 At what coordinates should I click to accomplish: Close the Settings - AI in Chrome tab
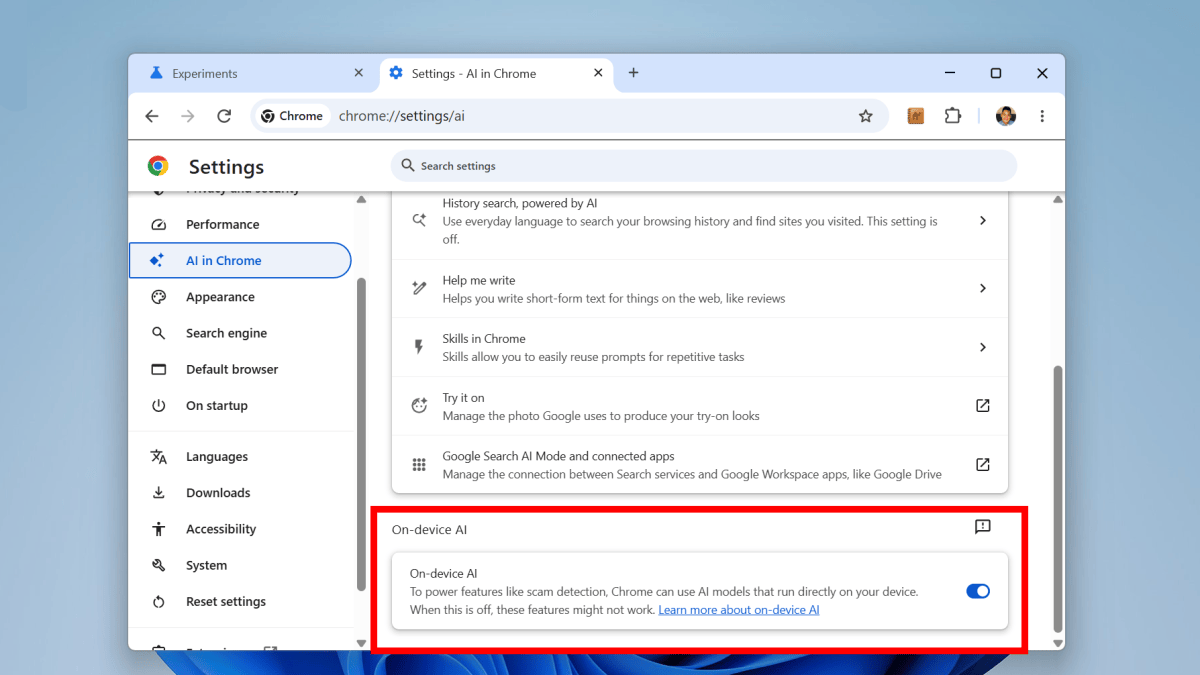[599, 73]
